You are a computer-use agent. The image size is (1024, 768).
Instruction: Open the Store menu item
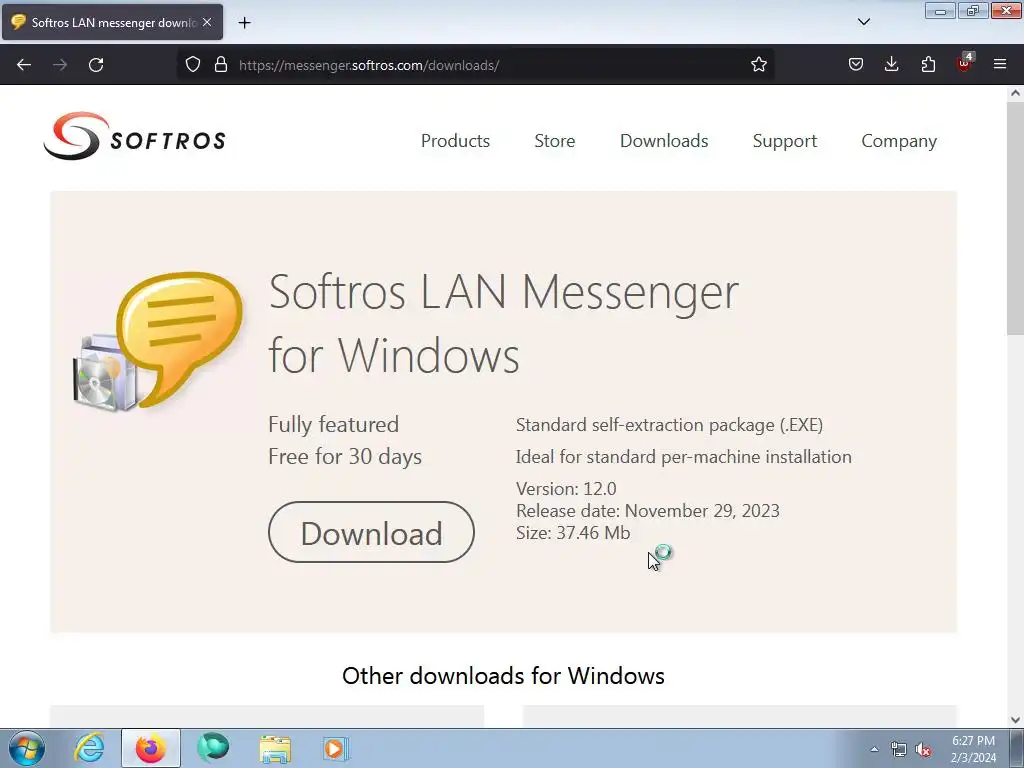(554, 141)
